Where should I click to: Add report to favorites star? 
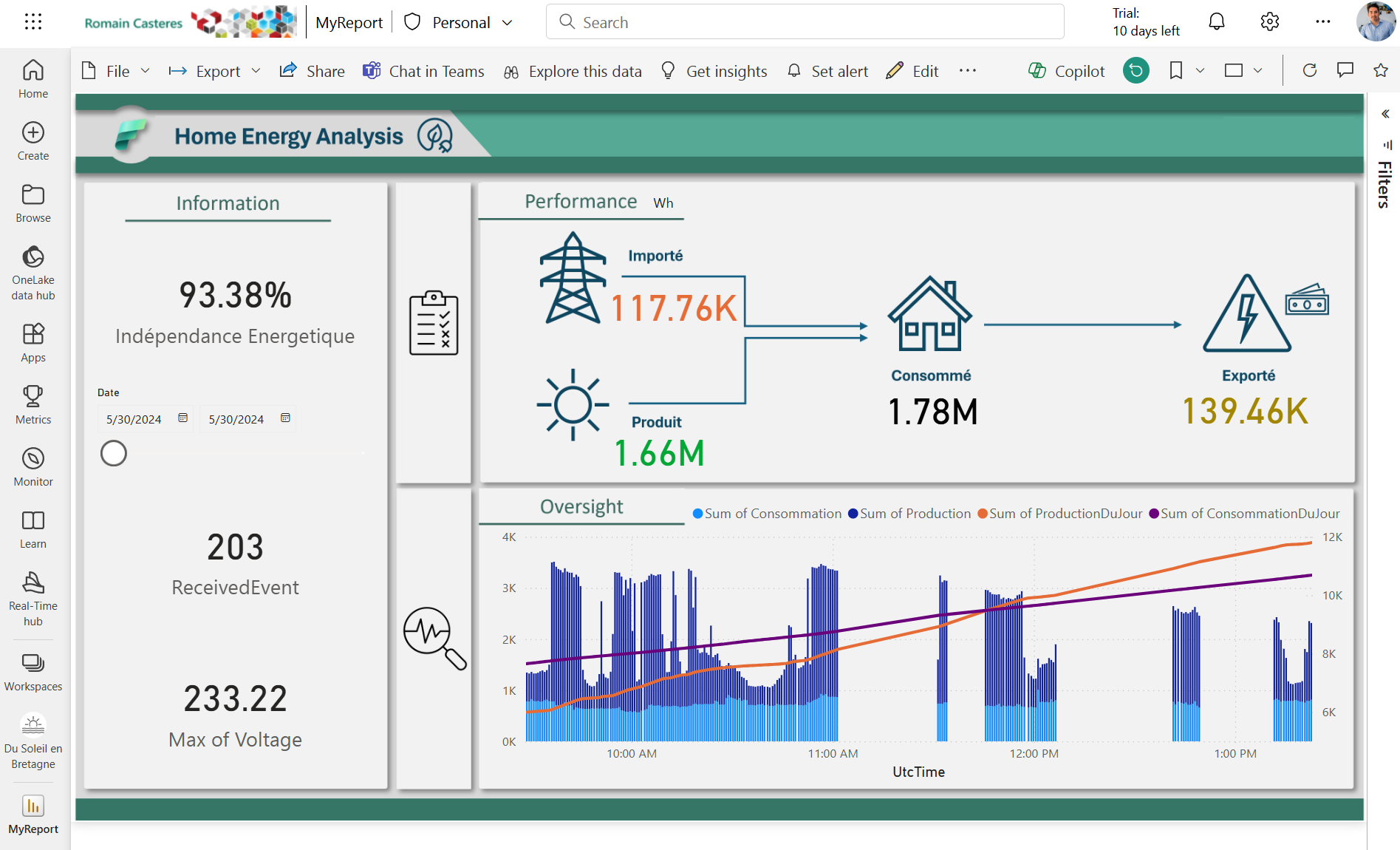coord(1380,71)
